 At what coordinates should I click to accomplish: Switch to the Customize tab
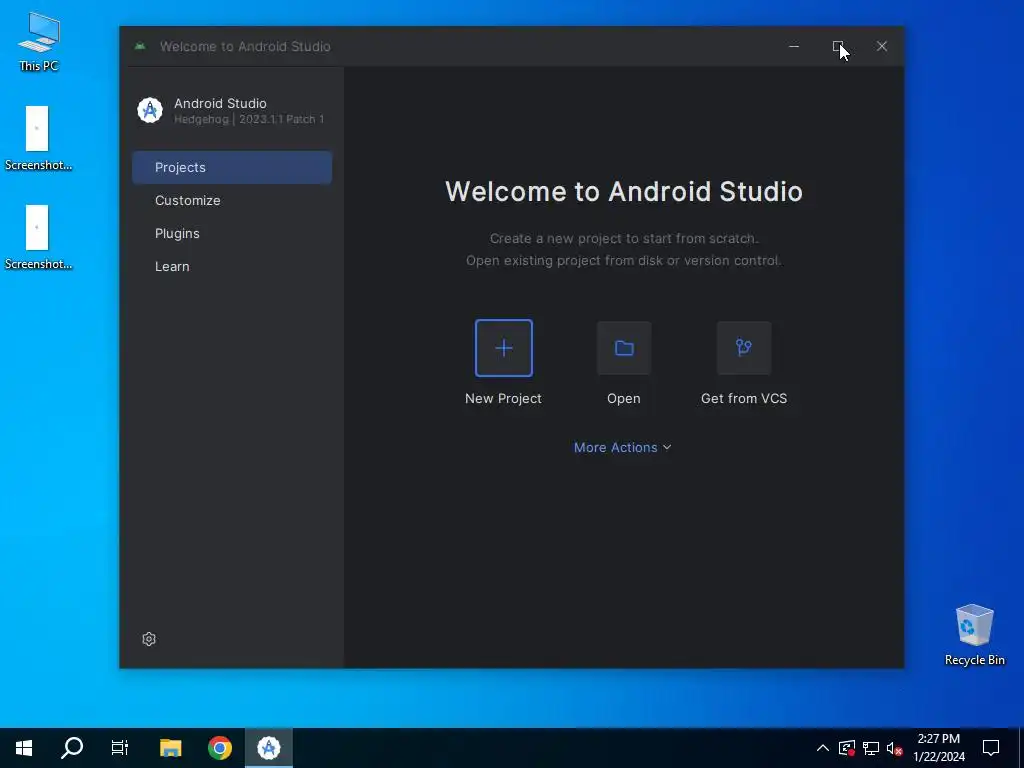[232, 200]
